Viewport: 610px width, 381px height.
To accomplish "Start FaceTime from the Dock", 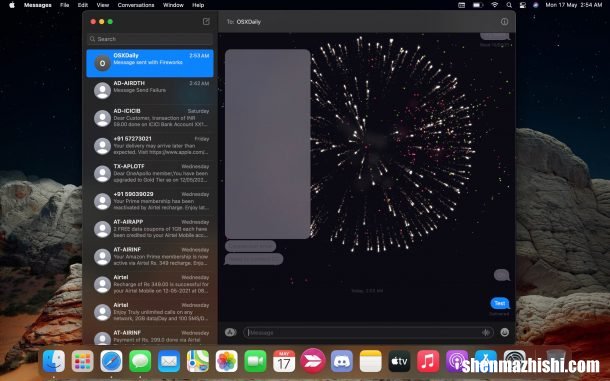I will [x=255, y=361].
